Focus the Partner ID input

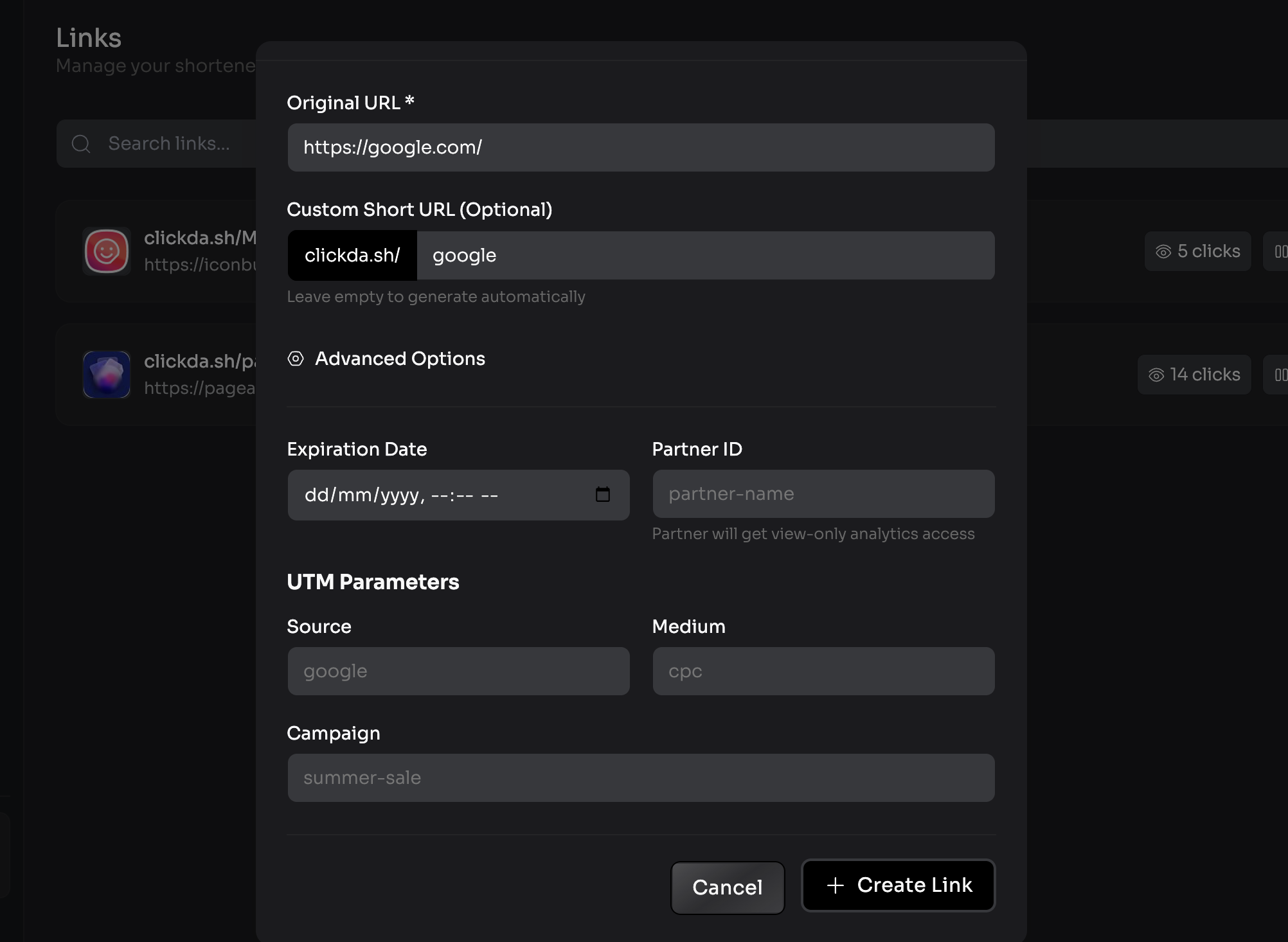tap(823, 493)
